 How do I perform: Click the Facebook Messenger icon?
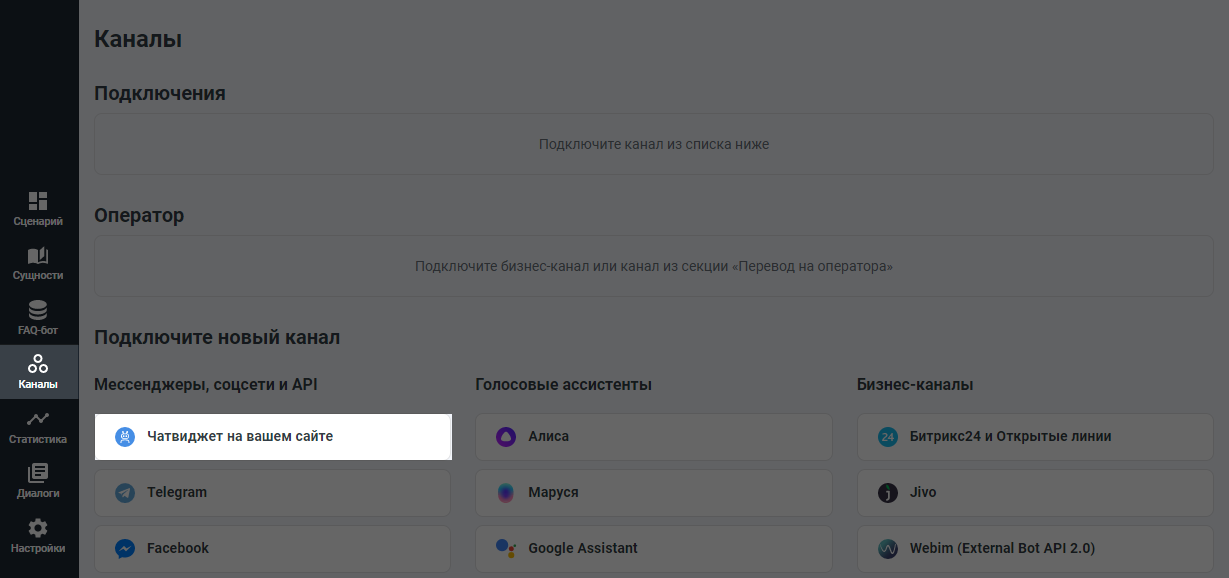coord(124,548)
